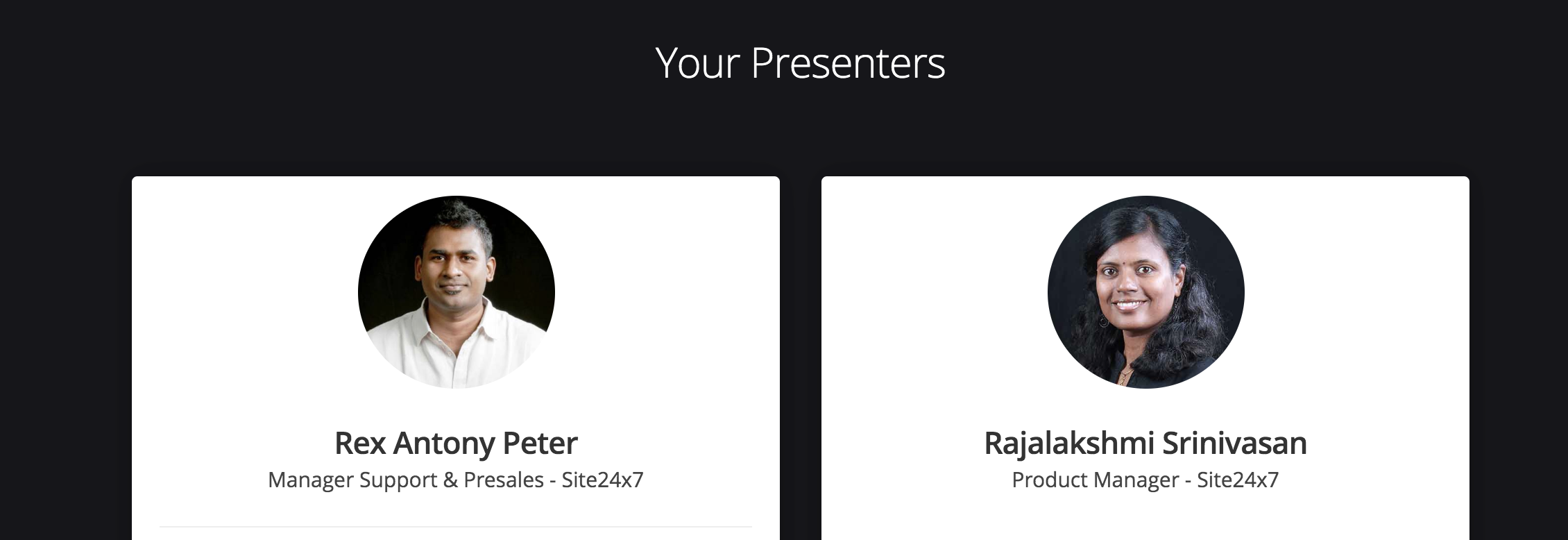Click the first name "Rex"
Screen dimensions: 1568x540
pyautogui.click(x=359, y=443)
